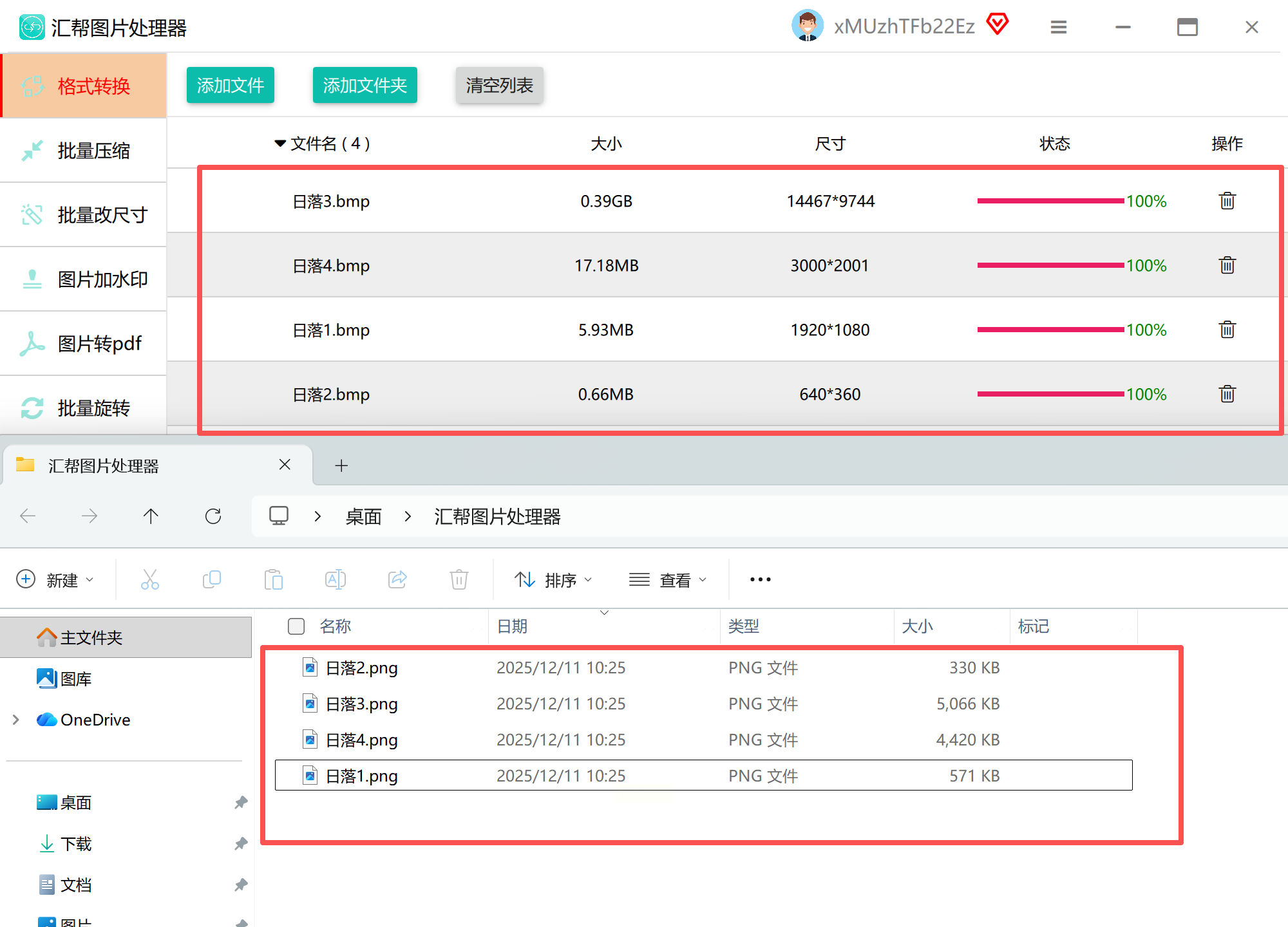Click the red VIP diamond icon
This screenshot has width=1288, height=927.
[998, 24]
